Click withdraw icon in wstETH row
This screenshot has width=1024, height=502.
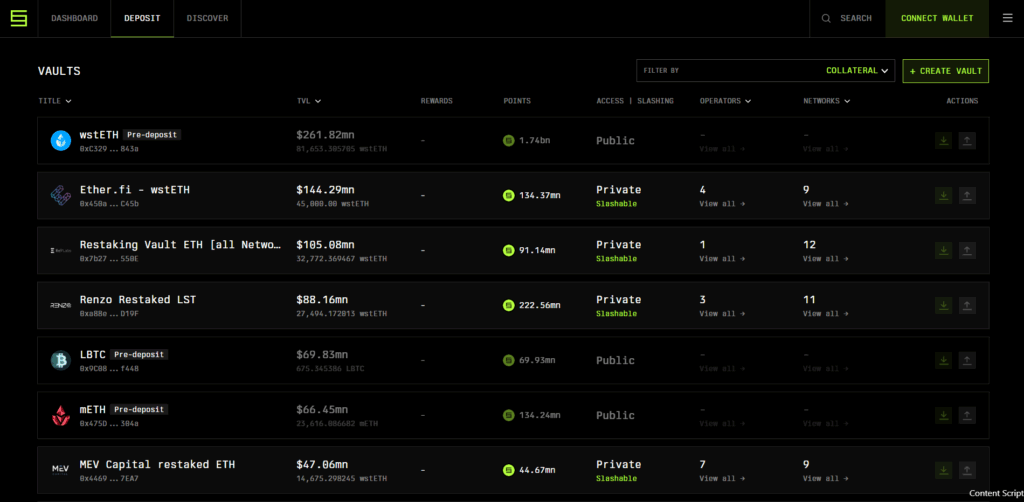(967, 140)
